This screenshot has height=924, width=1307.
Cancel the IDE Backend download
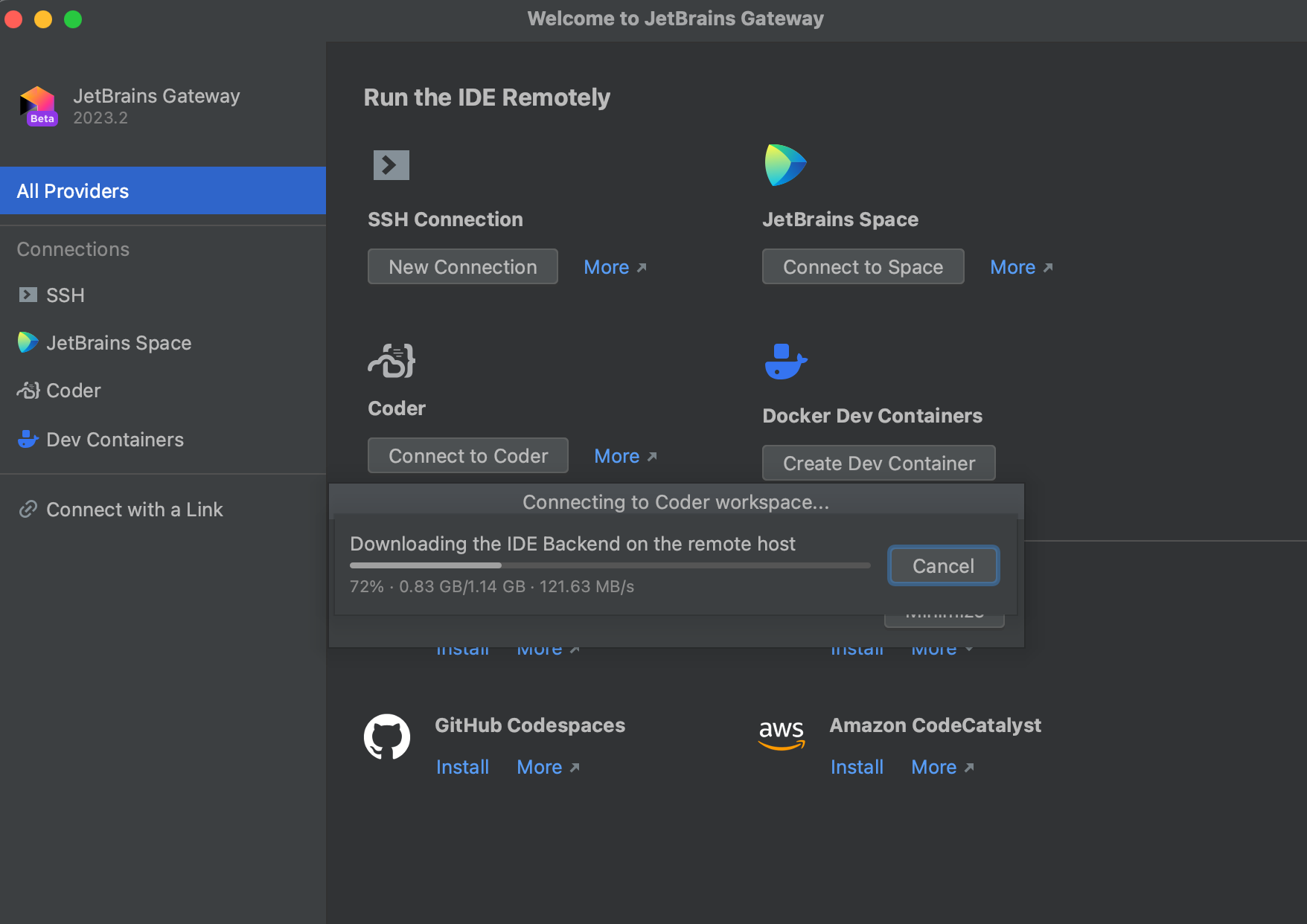pyautogui.click(x=942, y=565)
